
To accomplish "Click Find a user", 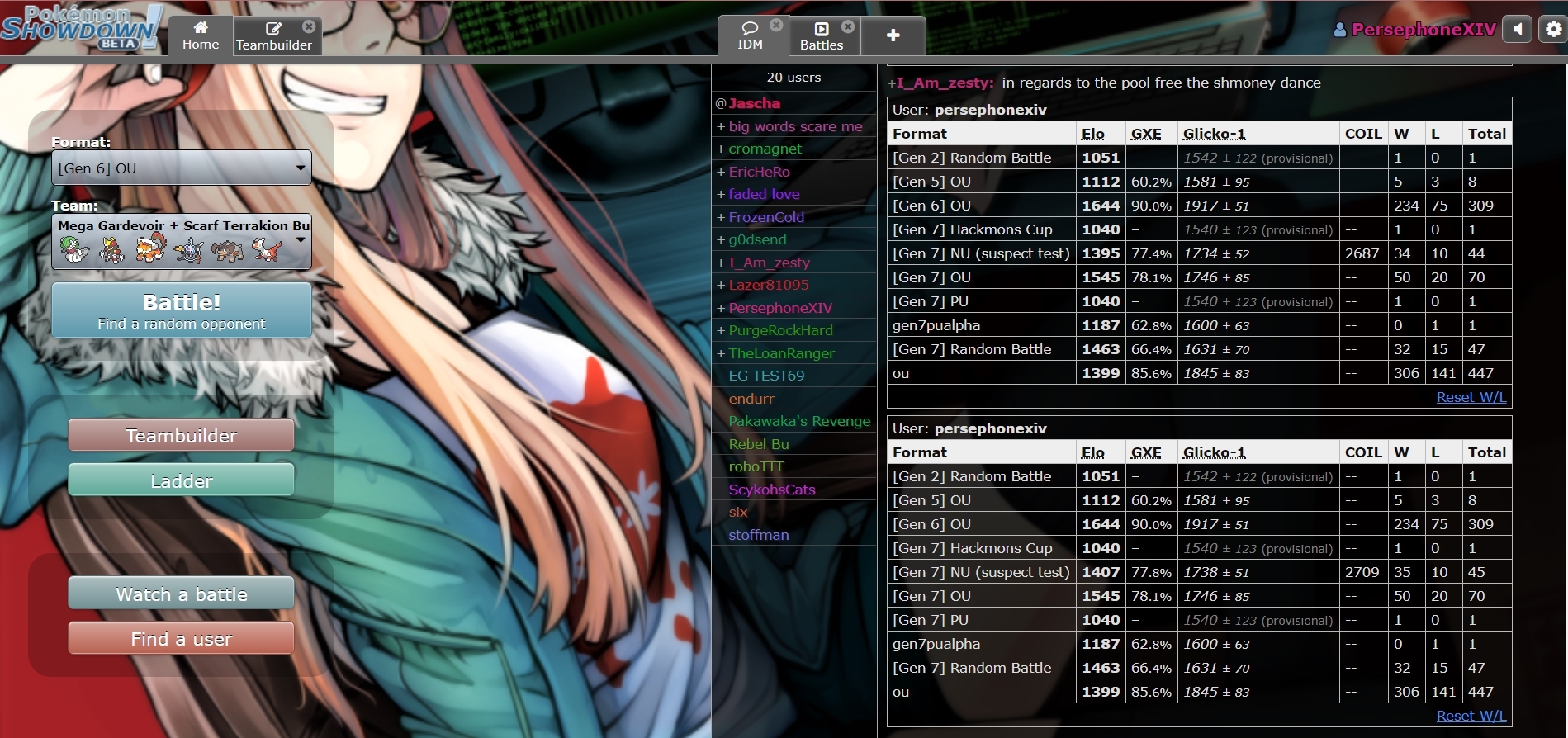I will click(182, 638).
